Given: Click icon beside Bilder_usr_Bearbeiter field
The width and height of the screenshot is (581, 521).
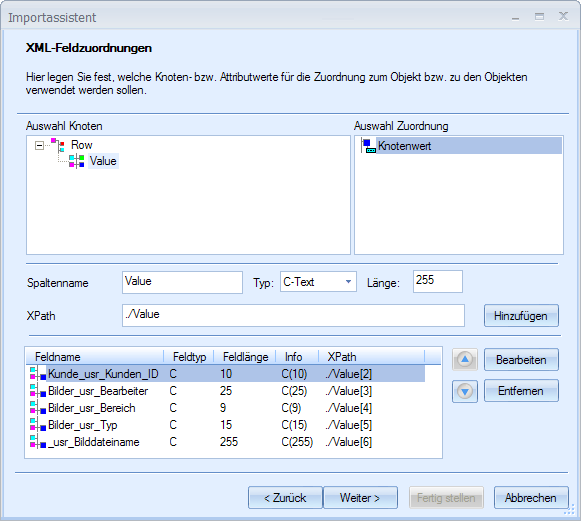Looking at the screenshot, I should click(38, 391).
